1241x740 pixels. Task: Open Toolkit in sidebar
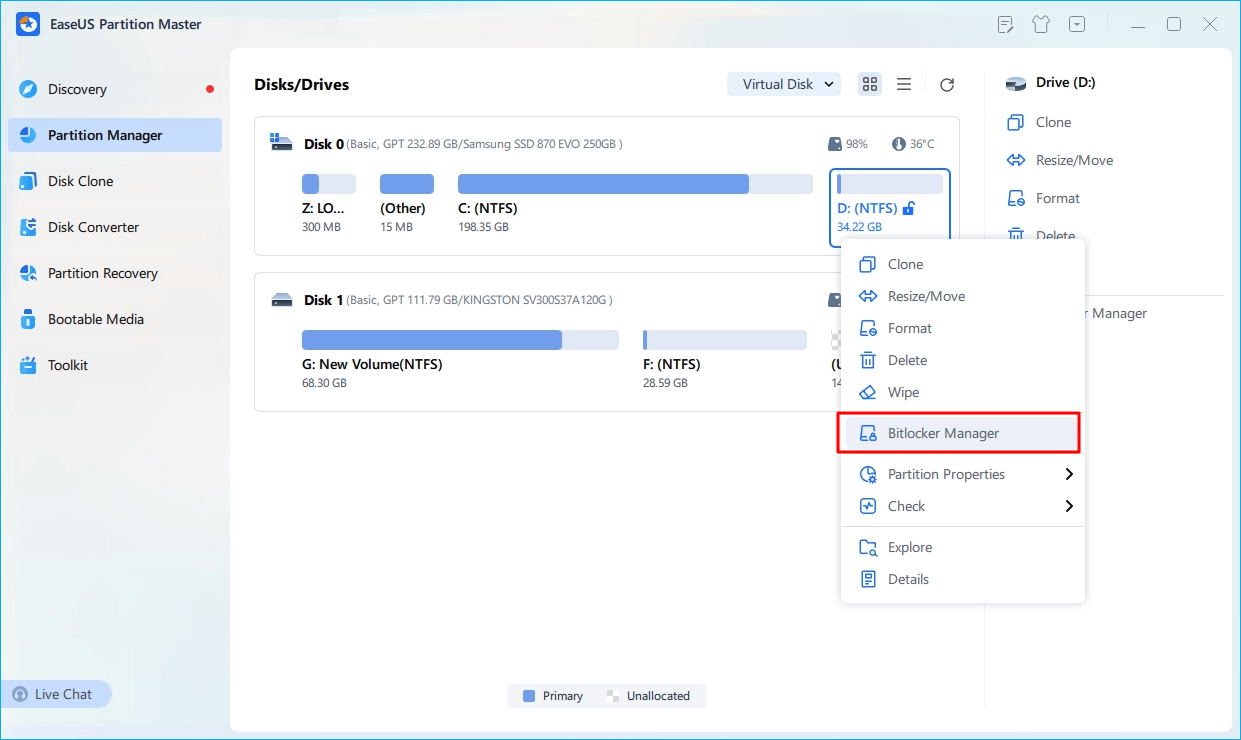[x=115, y=365]
